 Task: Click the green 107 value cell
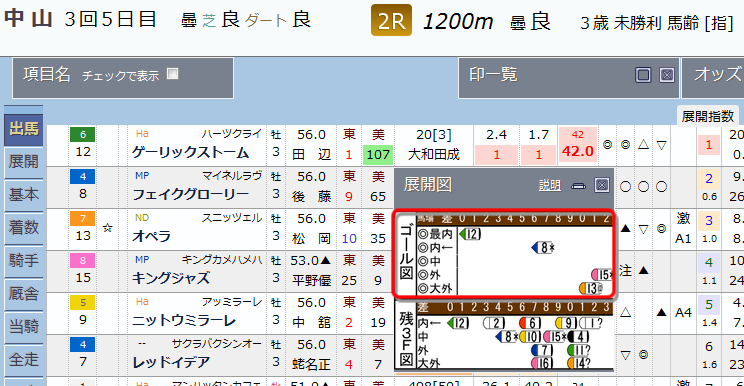tap(378, 155)
